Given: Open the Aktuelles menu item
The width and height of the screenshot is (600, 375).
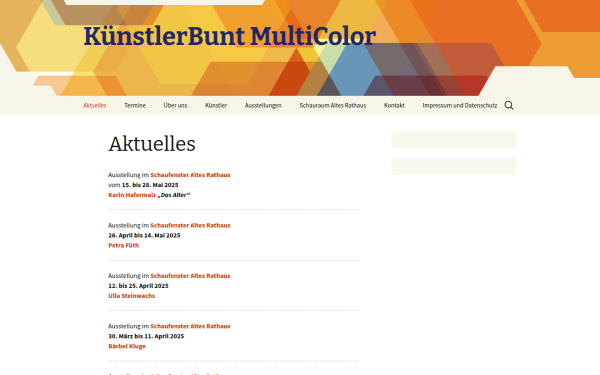Looking at the screenshot, I should point(95,105).
